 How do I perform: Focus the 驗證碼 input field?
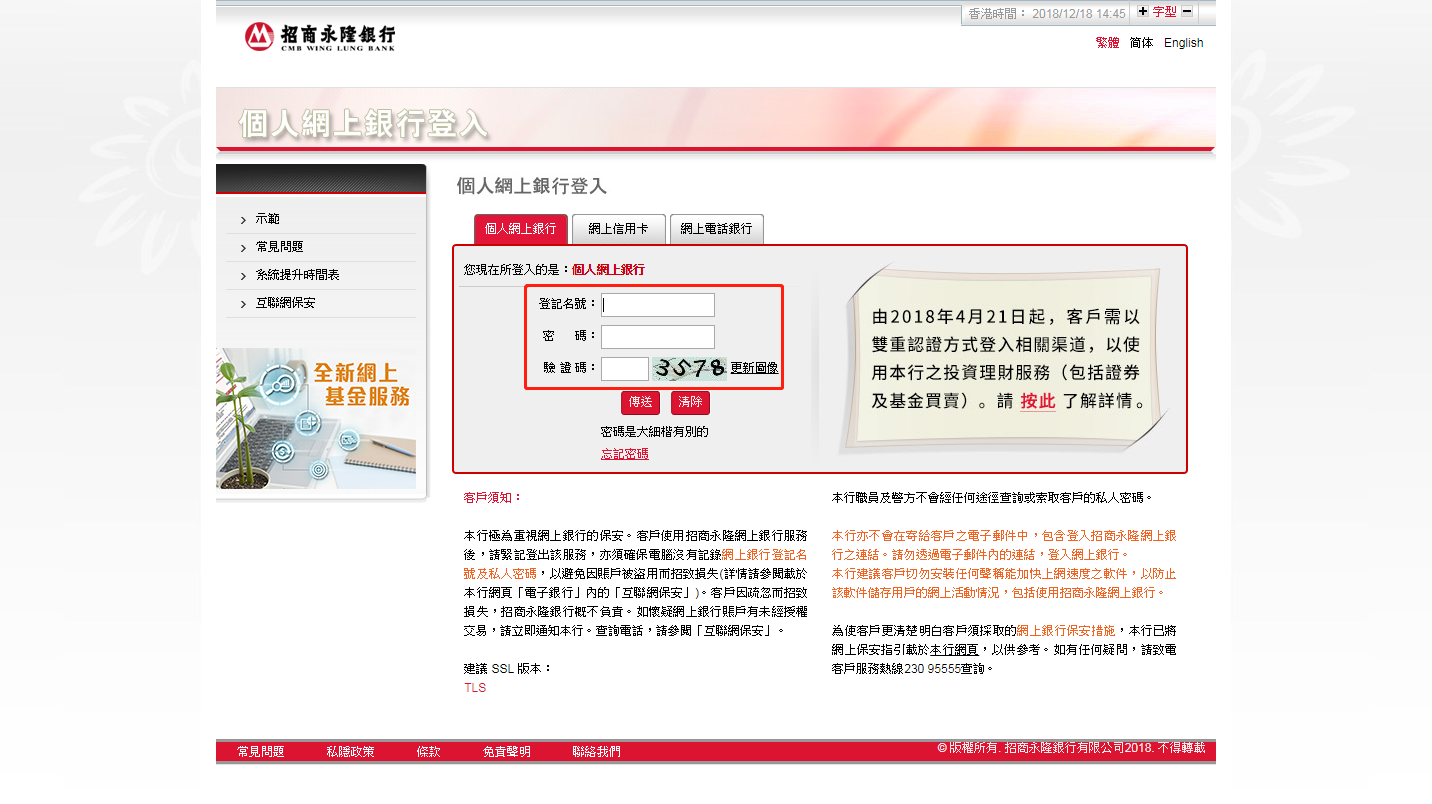(625, 369)
